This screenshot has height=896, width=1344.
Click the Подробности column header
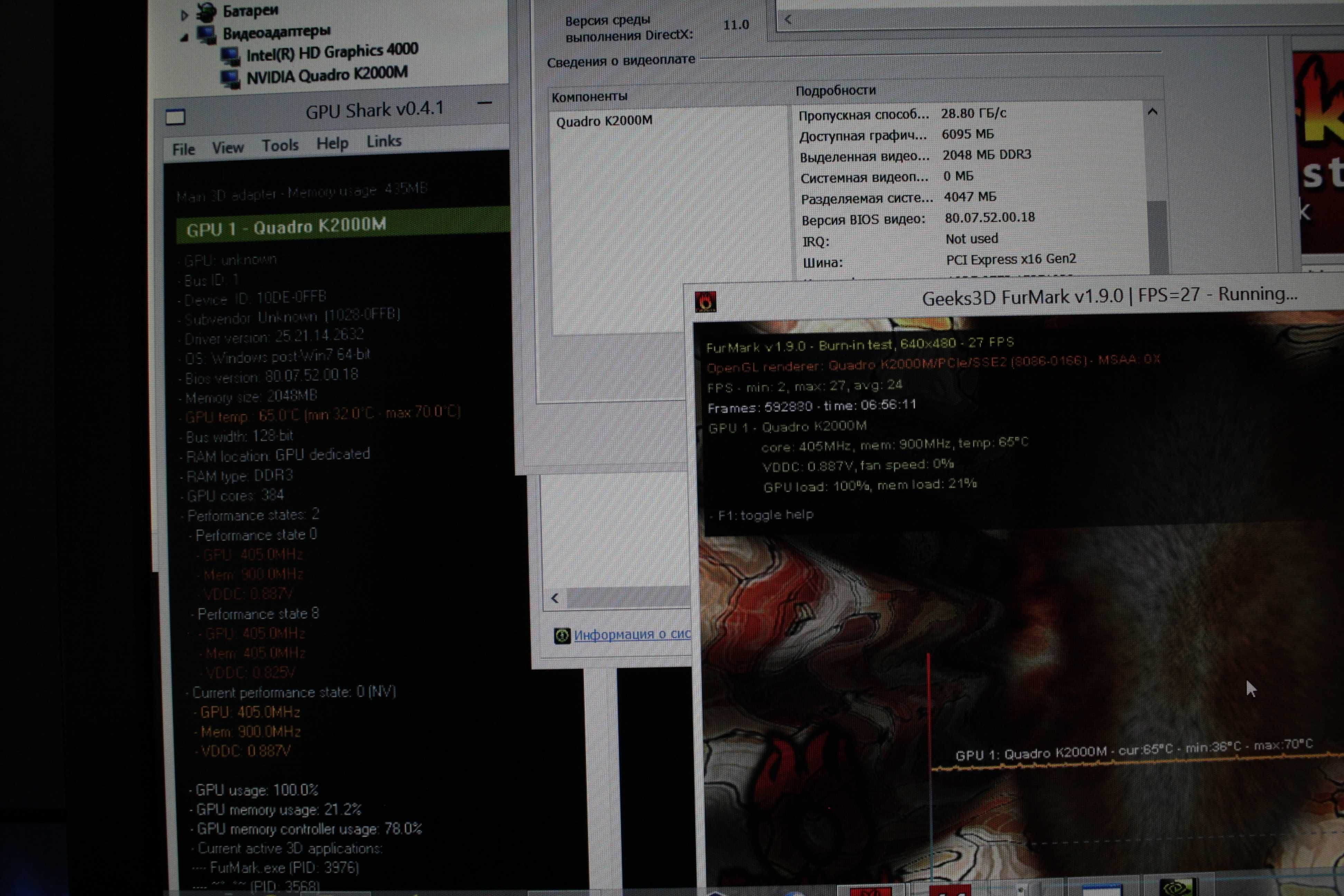click(836, 90)
